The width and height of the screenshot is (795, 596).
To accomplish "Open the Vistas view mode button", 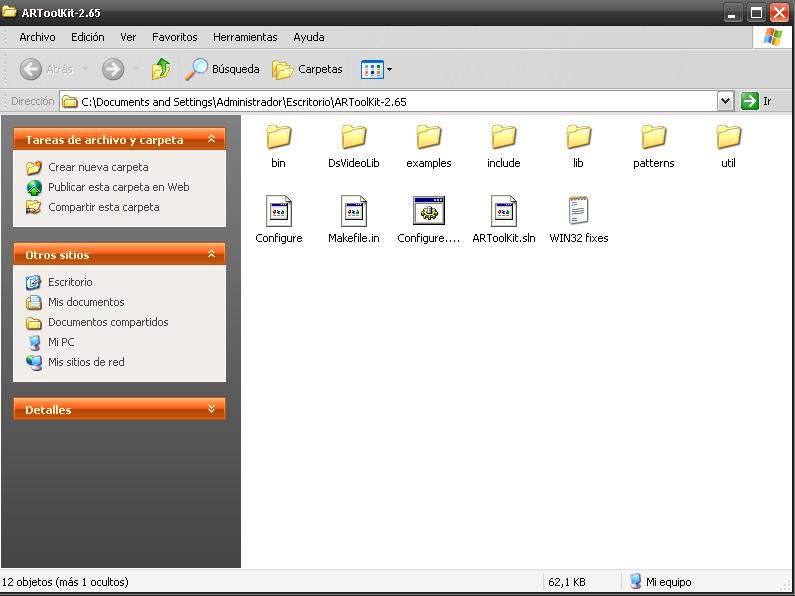I will click(x=372, y=69).
